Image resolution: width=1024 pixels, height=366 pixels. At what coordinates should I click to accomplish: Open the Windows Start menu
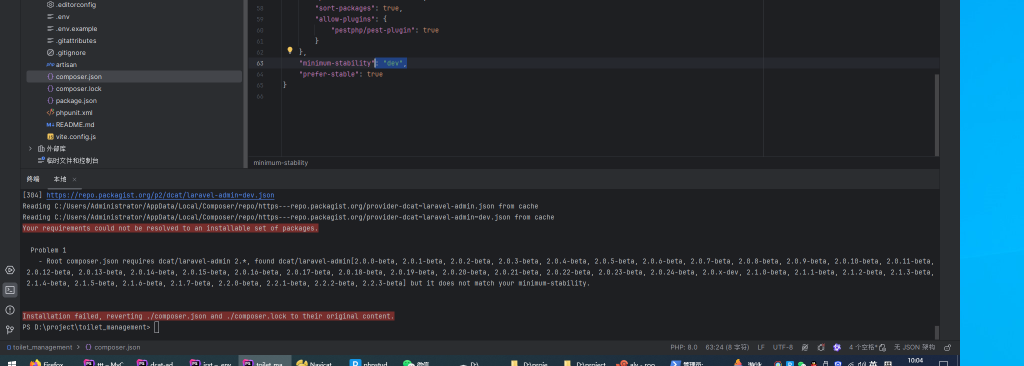click(11, 363)
